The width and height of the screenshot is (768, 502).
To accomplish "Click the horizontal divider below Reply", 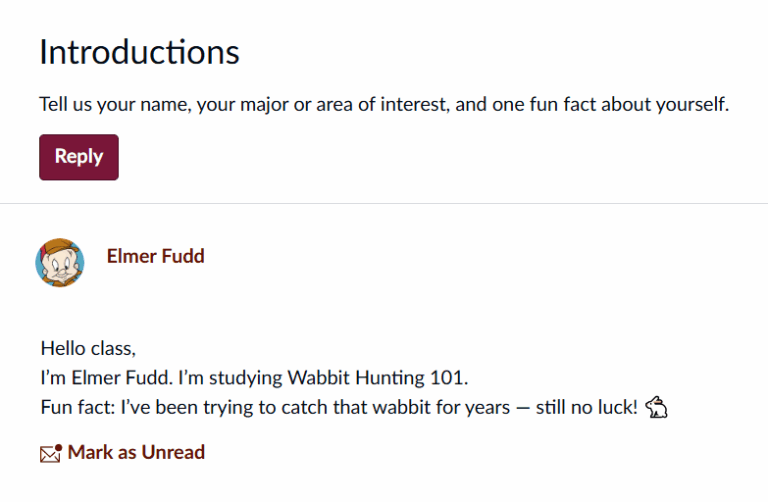I will (384, 204).
